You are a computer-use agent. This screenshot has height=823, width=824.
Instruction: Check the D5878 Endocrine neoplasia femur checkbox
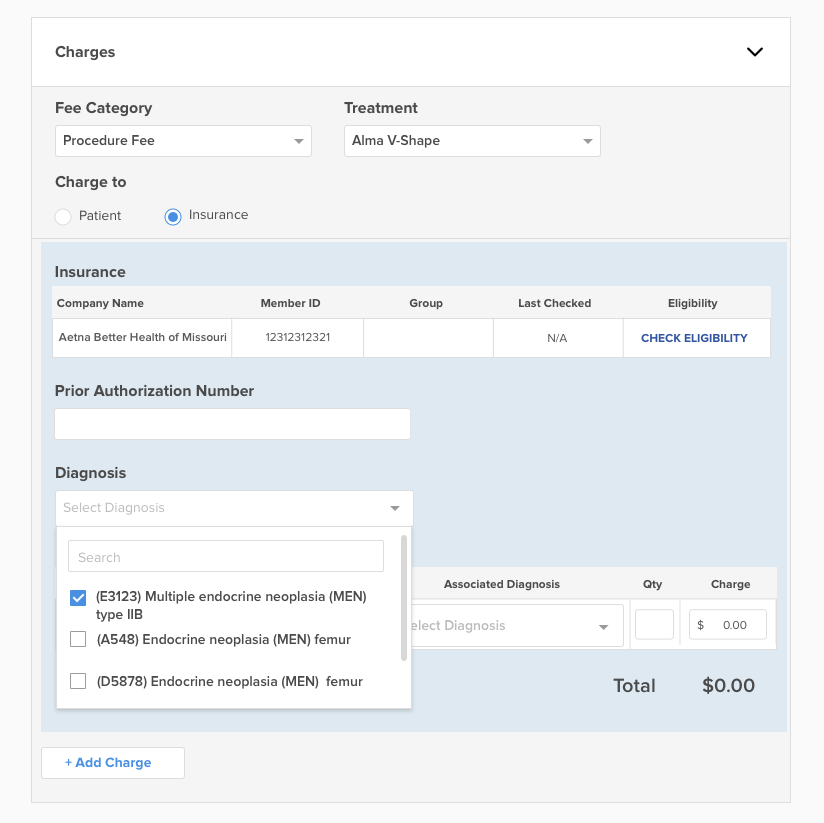[x=78, y=681]
